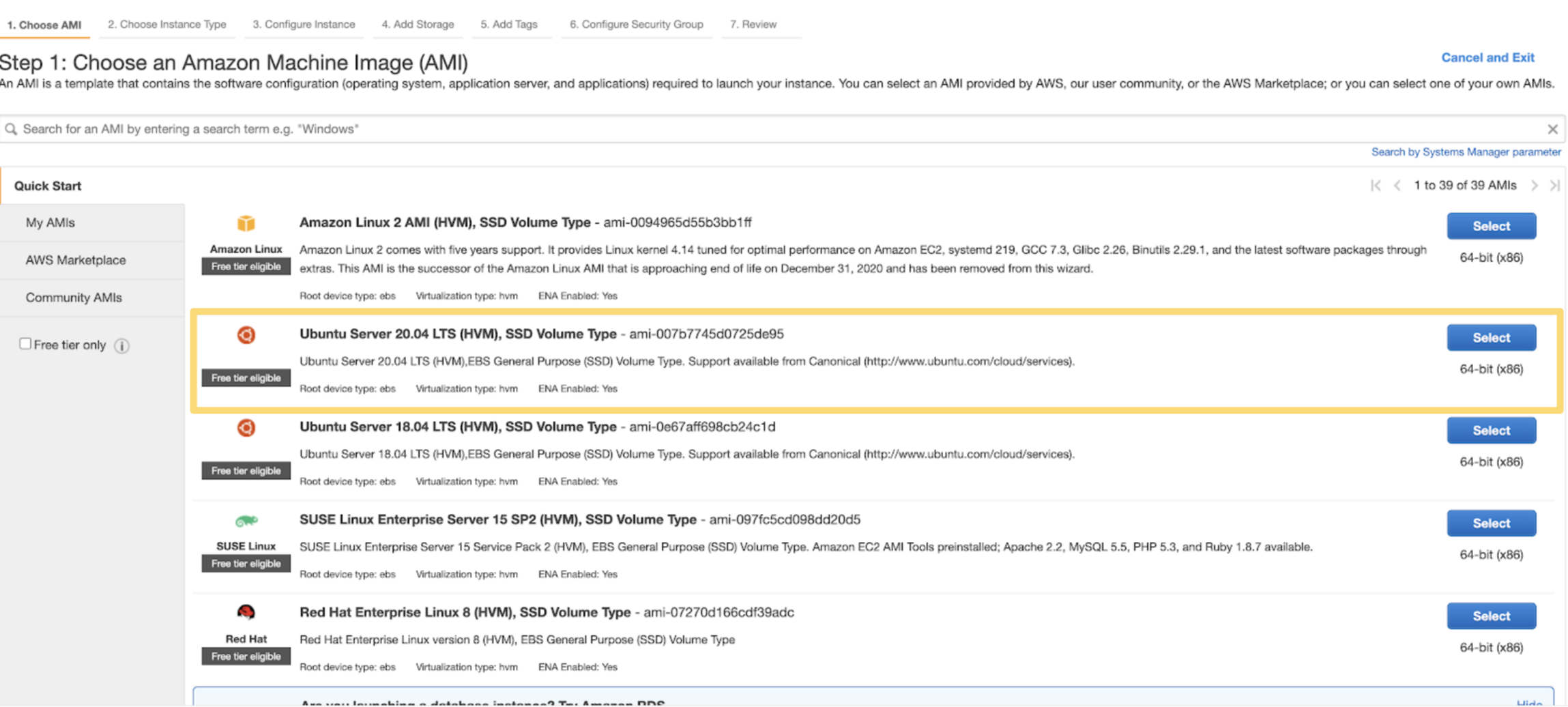
Task: Click the Red Hat label under its icon
Action: coord(246,639)
